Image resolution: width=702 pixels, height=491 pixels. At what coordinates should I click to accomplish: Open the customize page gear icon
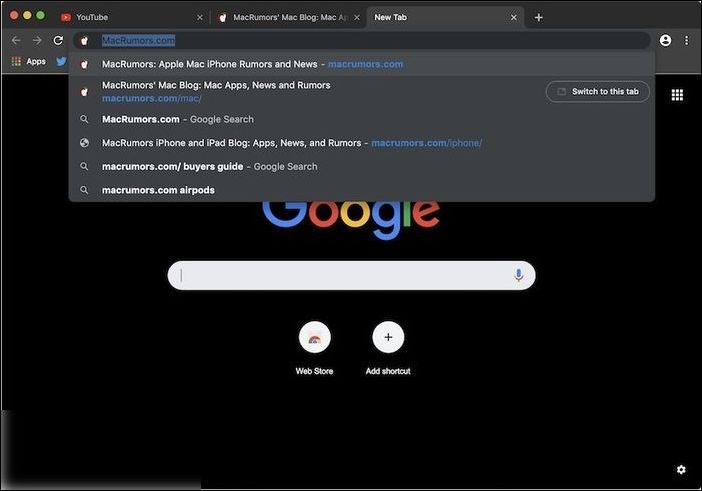coord(681,470)
